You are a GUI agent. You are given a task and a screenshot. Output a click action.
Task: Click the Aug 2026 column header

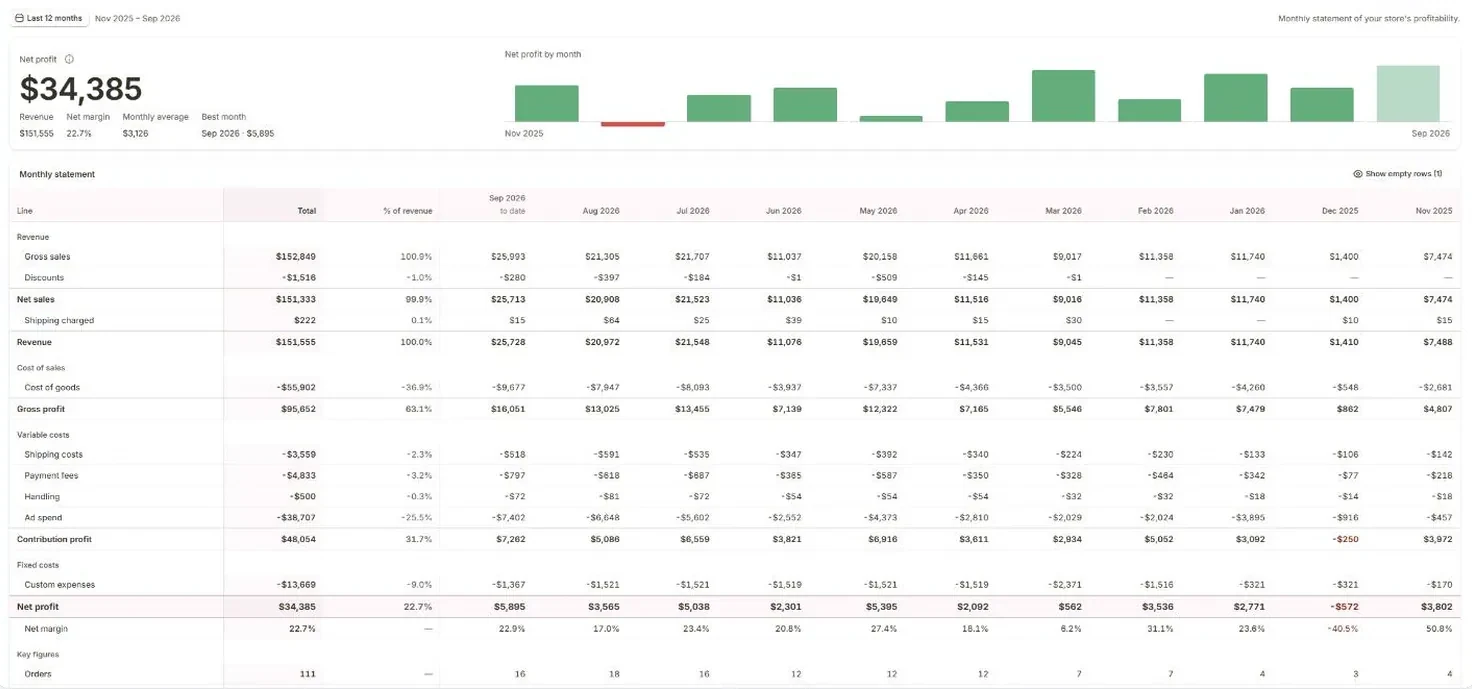coord(601,211)
